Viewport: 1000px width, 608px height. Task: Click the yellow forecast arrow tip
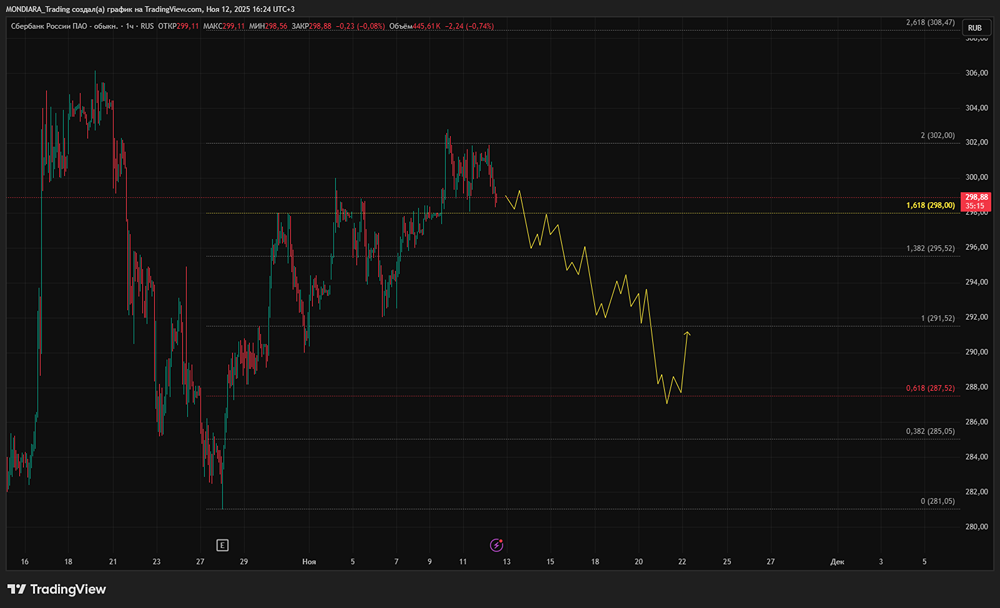687,332
